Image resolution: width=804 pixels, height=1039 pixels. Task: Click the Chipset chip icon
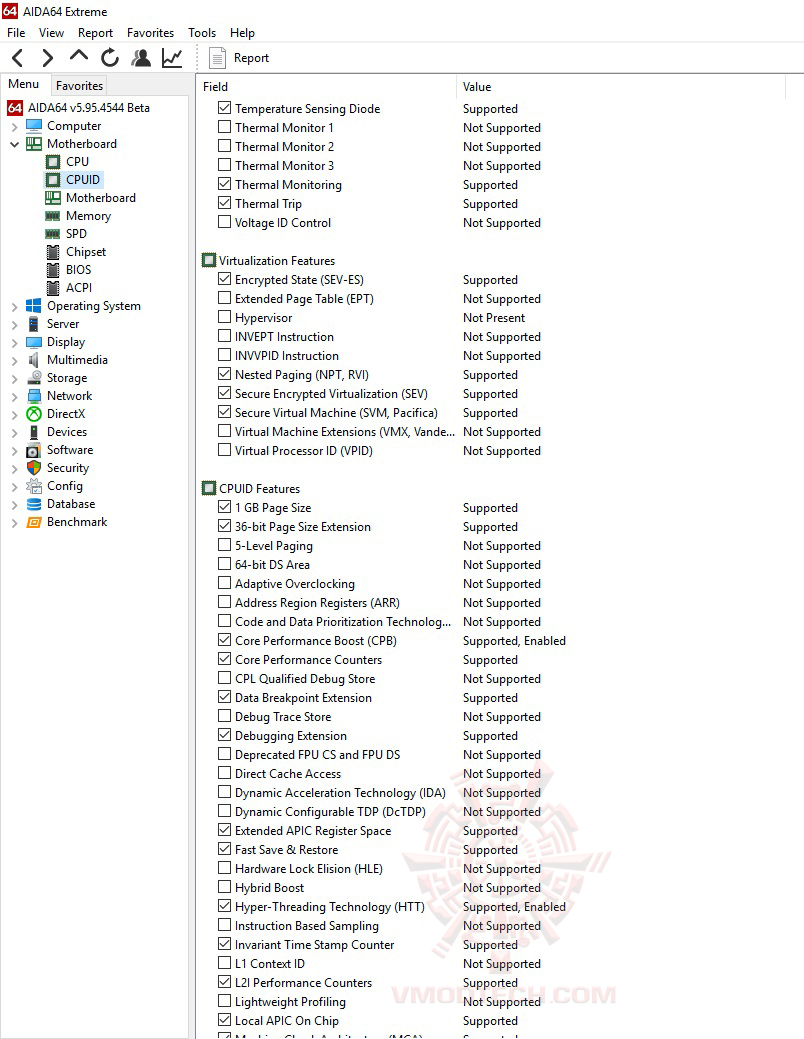coord(53,252)
